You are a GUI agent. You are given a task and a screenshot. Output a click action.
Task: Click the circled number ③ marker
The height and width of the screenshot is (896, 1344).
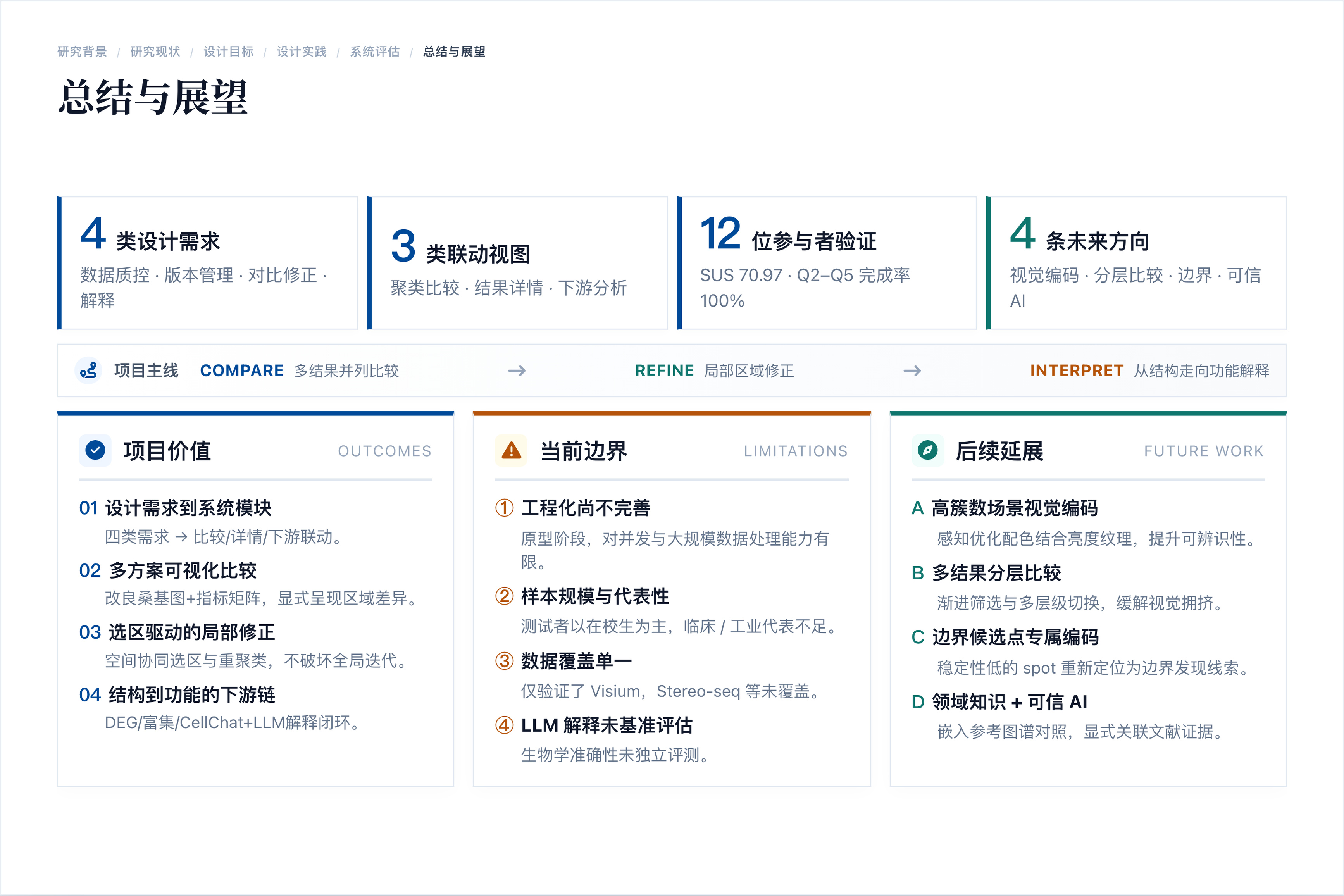click(x=504, y=661)
